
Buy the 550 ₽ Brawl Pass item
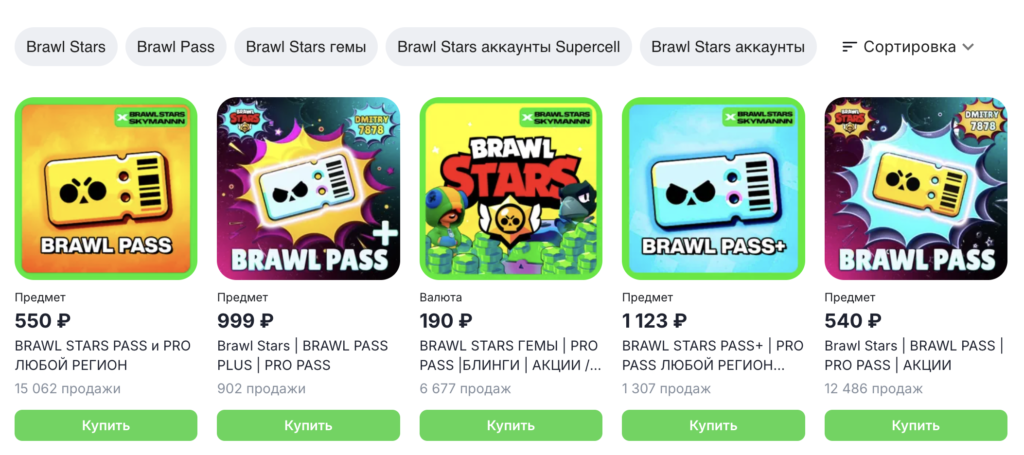click(x=106, y=426)
